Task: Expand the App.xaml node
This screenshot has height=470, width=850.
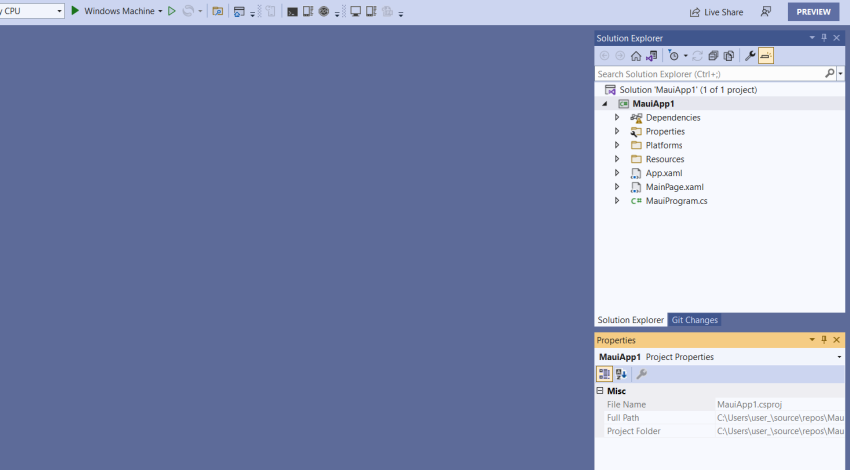Action: [x=617, y=172]
